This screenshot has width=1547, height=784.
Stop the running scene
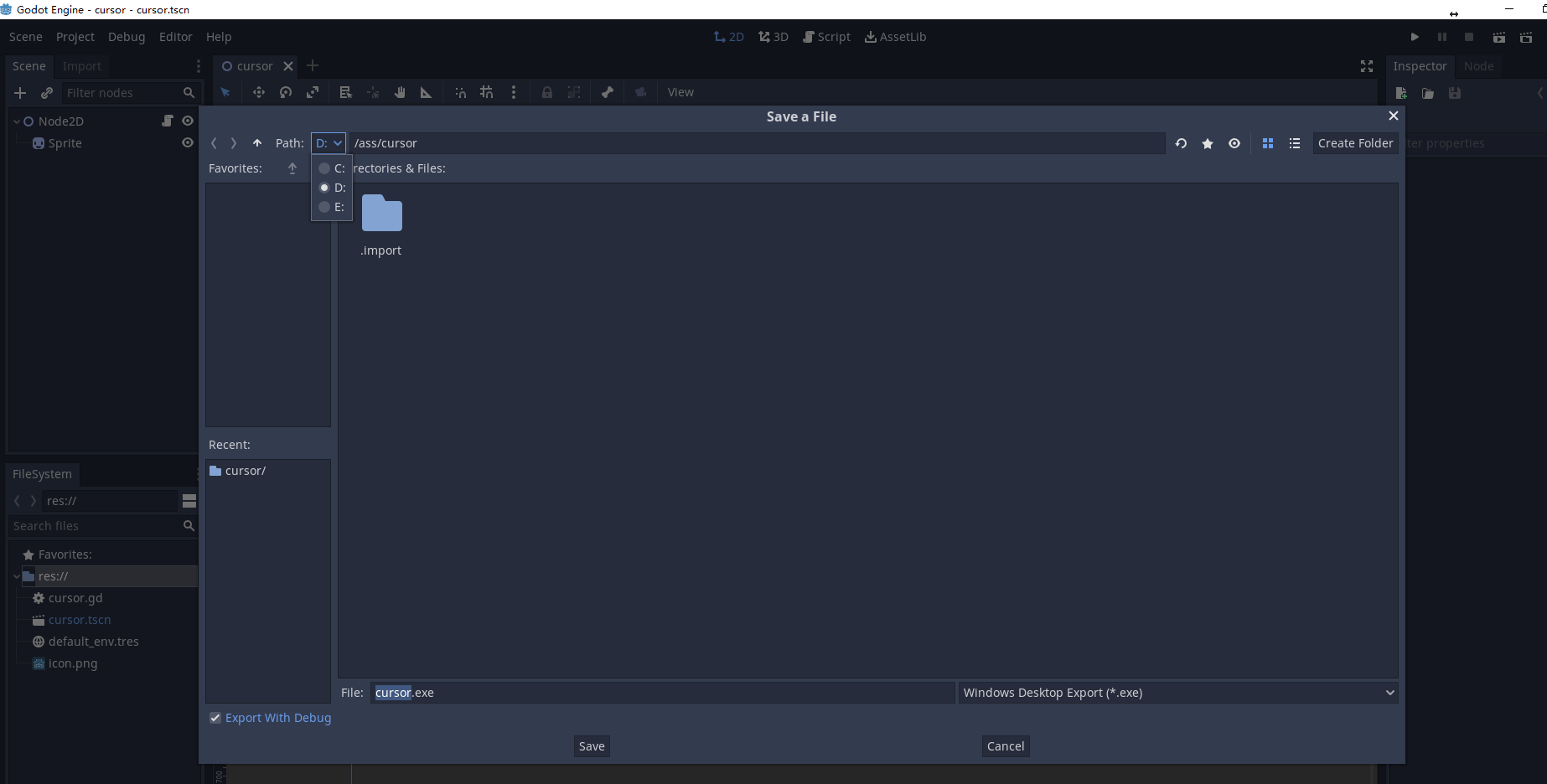pos(1469,37)
